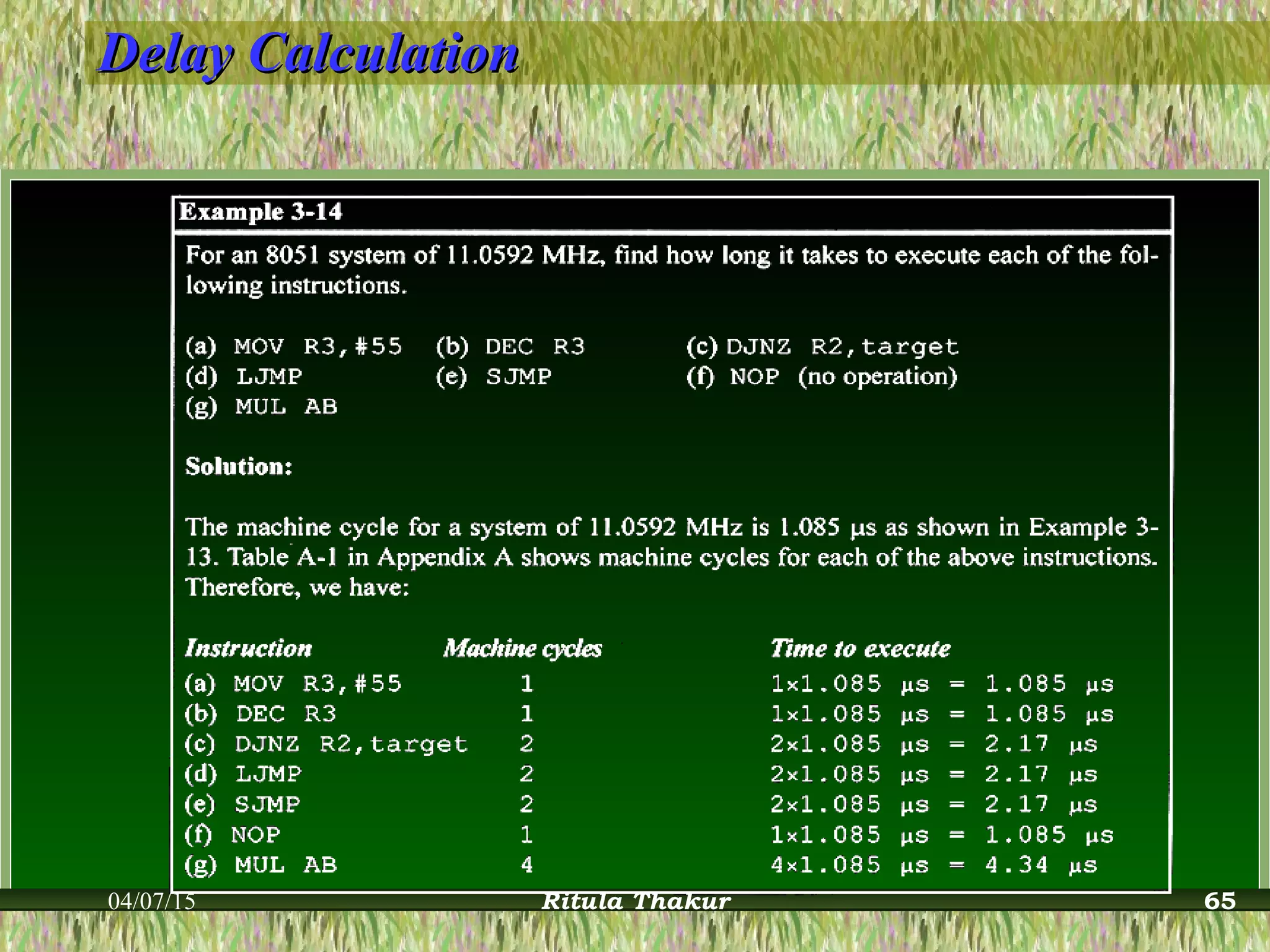This screenshot has width=1270, height=952.
Task: Click MOV row time '1×1.085 µs = 1.085 µs'
Action: 942,684
